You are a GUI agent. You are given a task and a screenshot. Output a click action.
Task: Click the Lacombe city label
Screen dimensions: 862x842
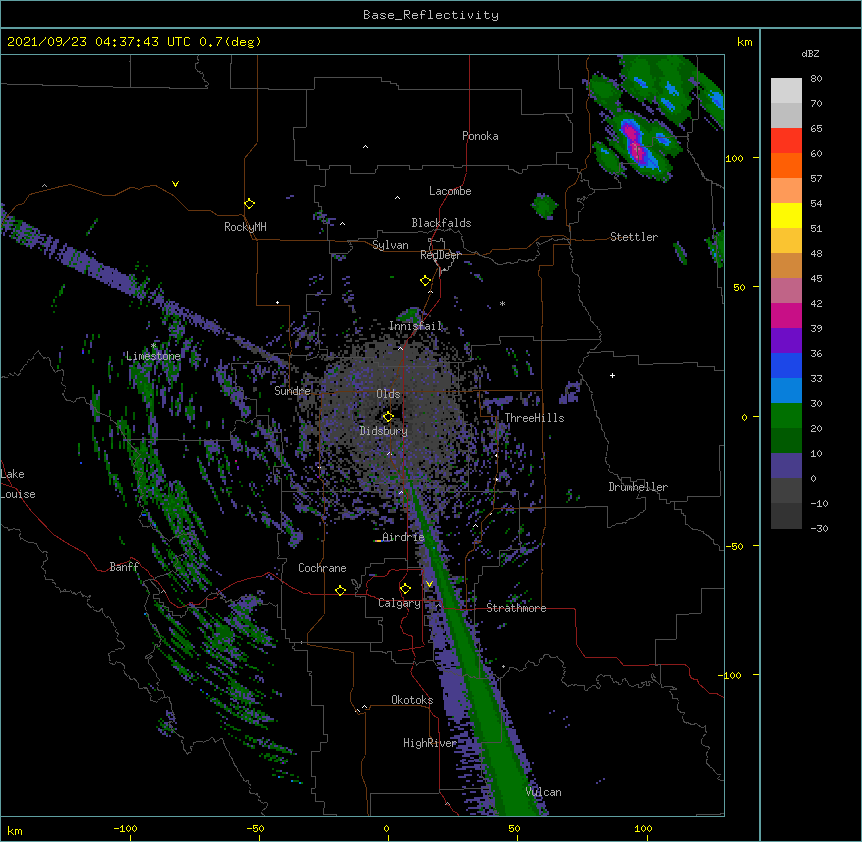[x=450, y=191]
